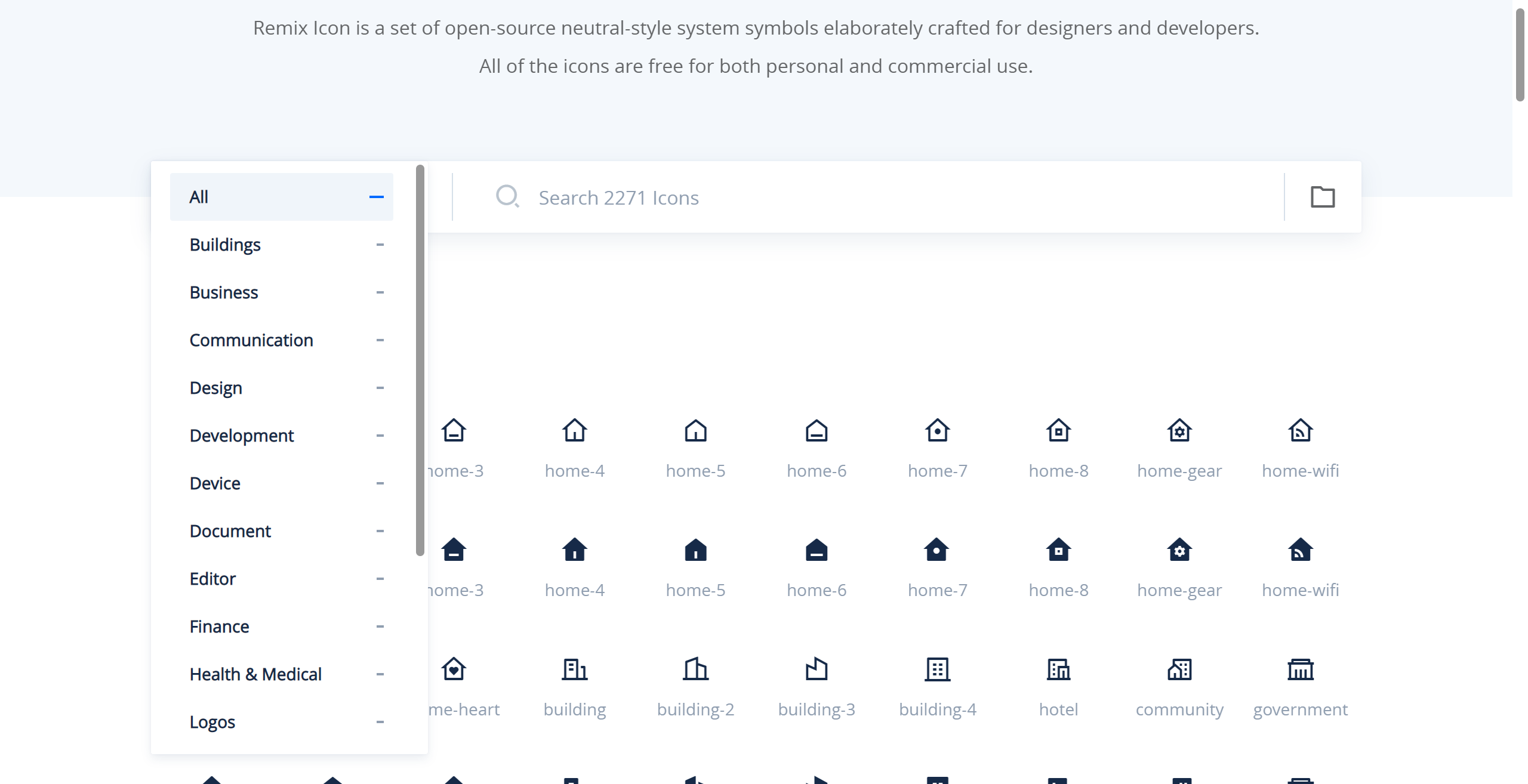Click the page vertical scrollbar

(1520, 55)
